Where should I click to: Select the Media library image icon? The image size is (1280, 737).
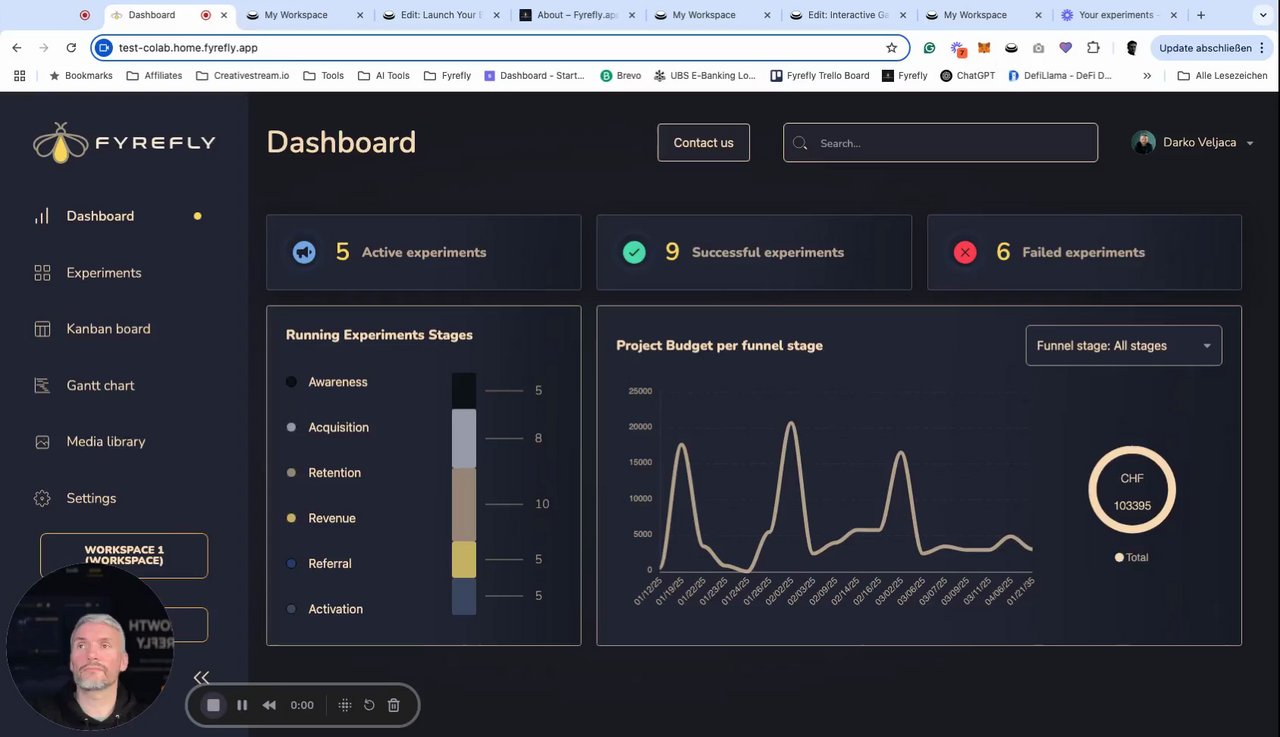(42, 442)
